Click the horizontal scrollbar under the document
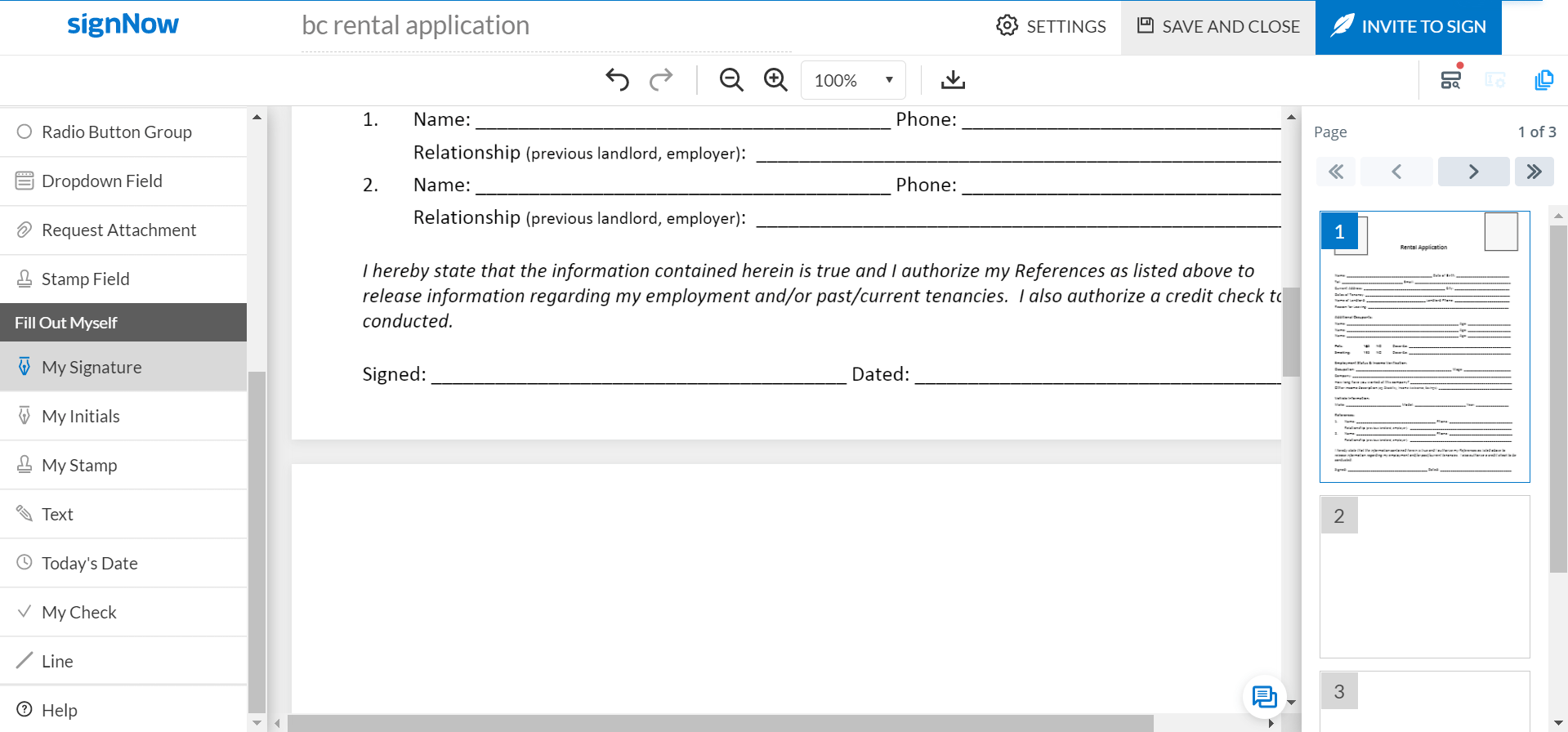 (719, 723)
